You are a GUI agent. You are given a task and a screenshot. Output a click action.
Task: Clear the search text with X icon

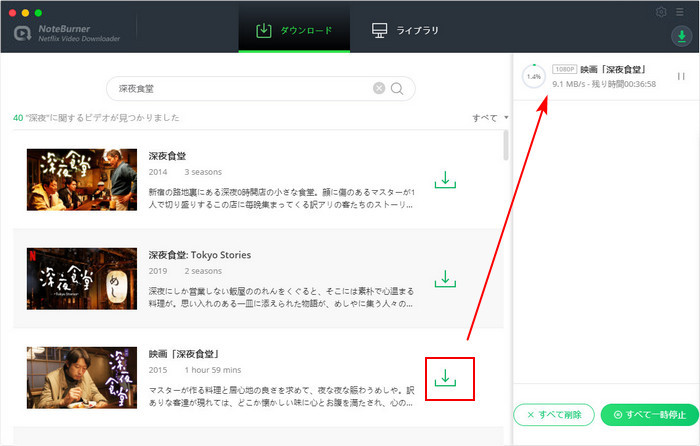[x=379, y=88]
